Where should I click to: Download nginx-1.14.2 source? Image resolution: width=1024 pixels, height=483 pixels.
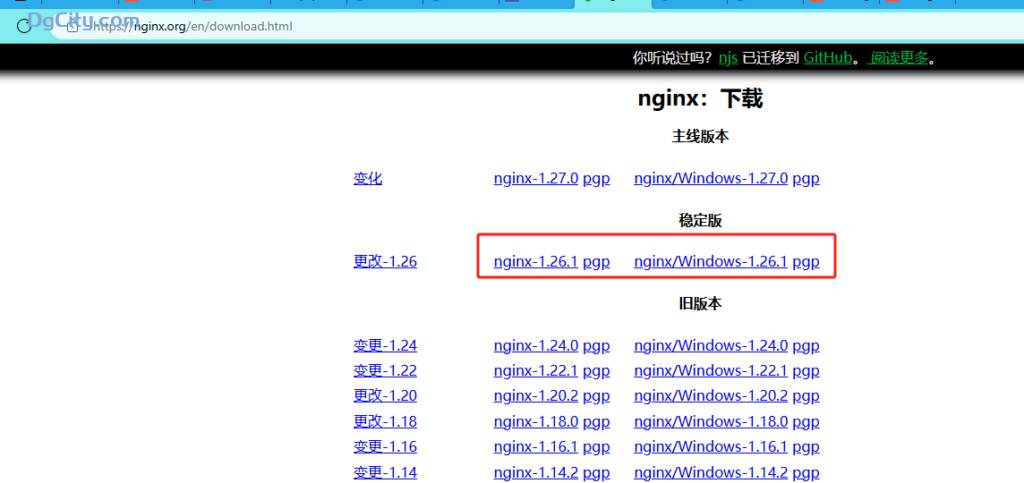pyautogui.click(x=536, y=472)
